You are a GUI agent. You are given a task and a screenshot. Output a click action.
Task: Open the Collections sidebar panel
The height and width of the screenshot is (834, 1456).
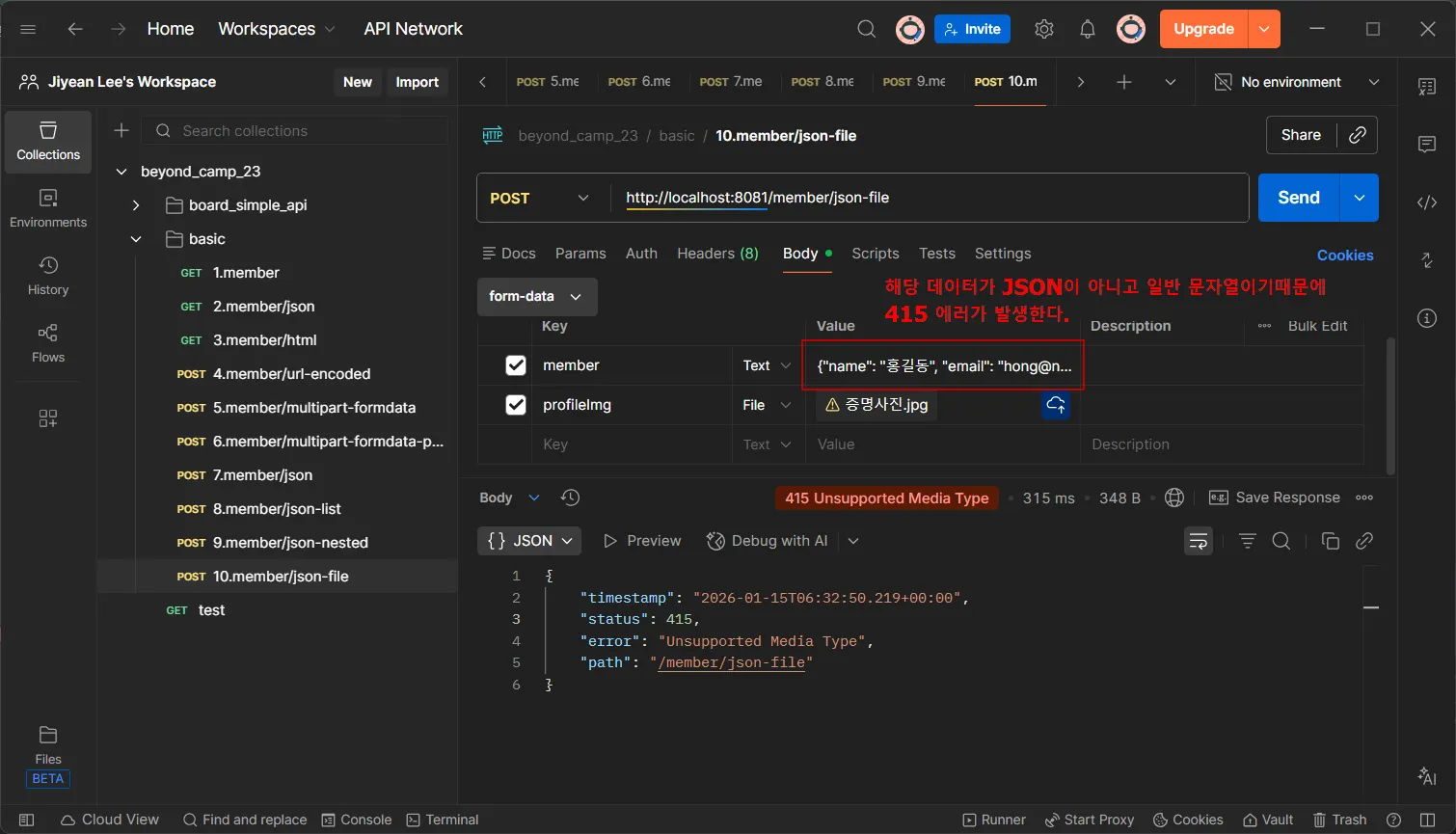(48, 141)
